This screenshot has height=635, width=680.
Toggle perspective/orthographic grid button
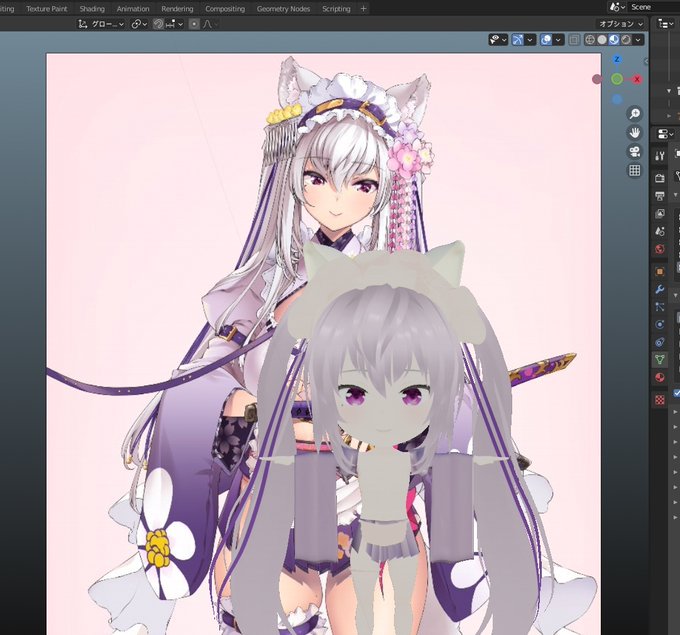click(x=634, y=170)
